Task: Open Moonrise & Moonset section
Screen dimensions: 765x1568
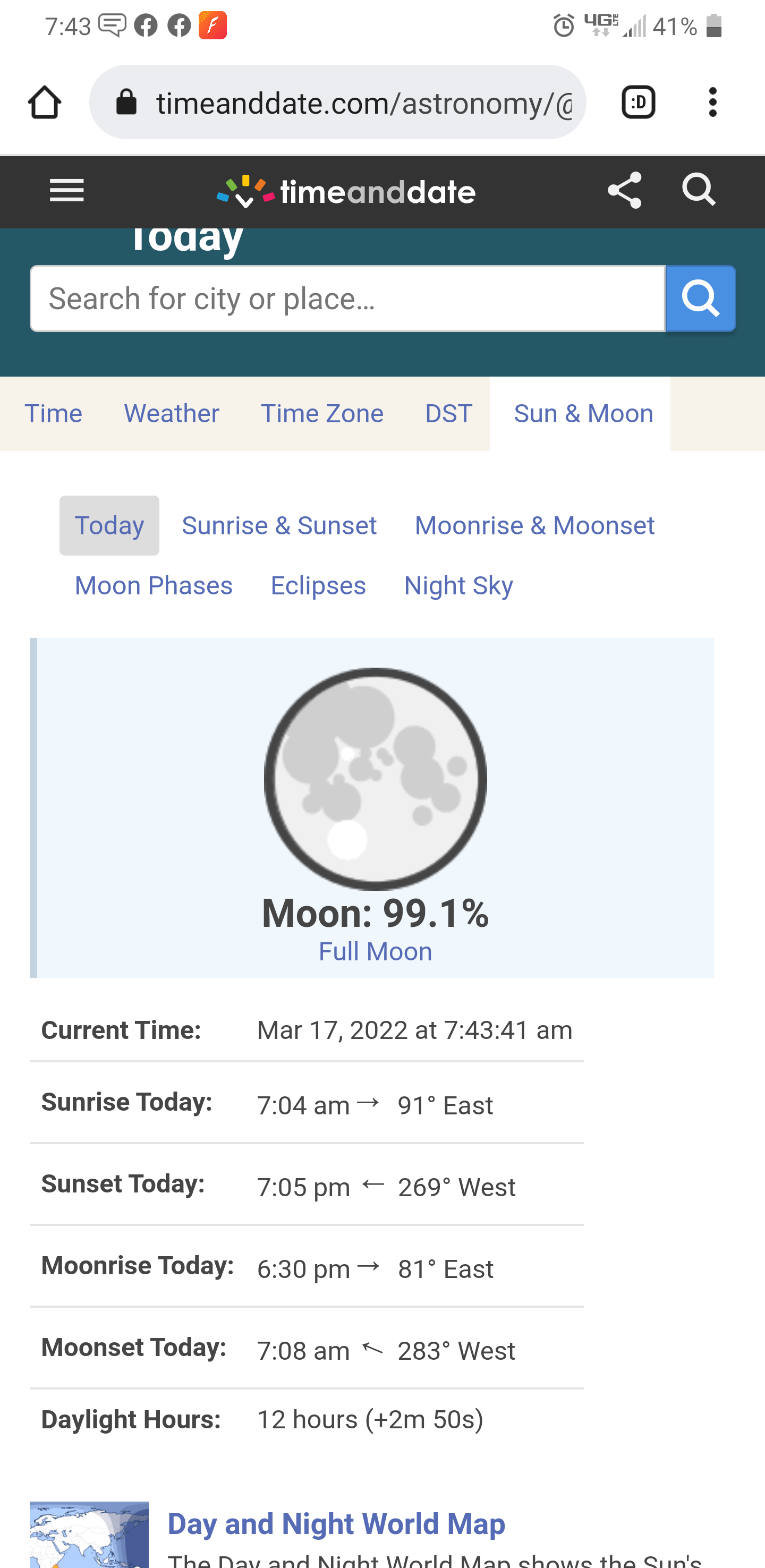Action: (534, 526)
